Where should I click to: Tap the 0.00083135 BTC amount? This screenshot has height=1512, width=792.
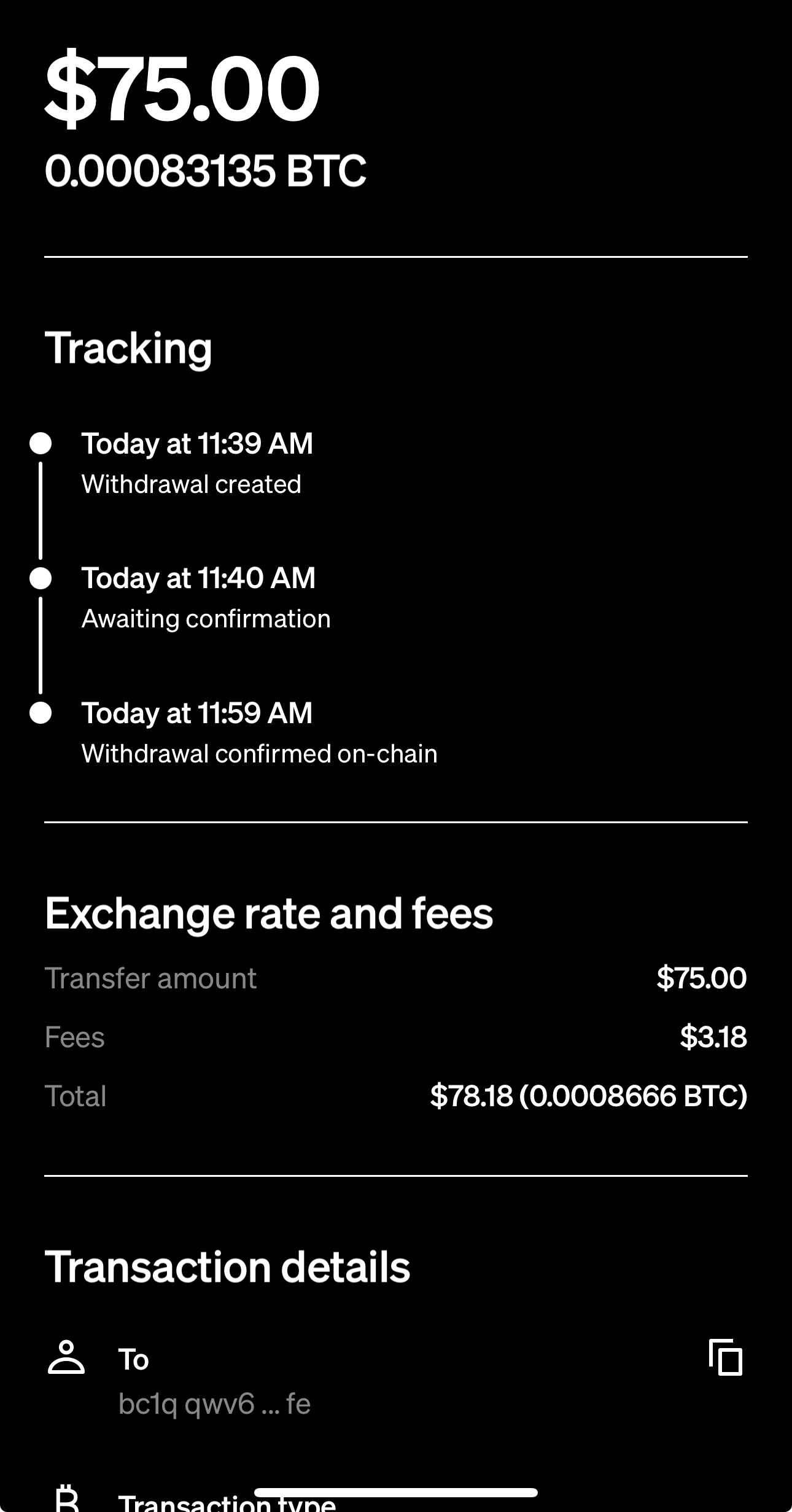(205, 170)
